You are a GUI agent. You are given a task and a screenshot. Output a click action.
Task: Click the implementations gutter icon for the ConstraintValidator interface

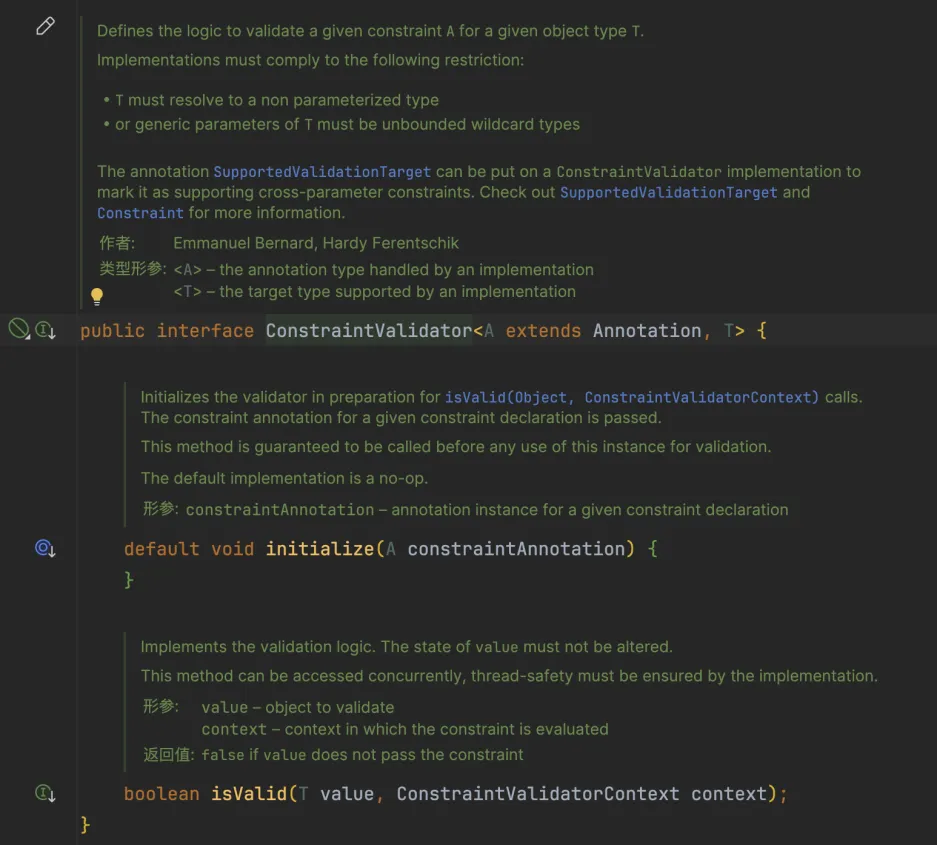(45, 329)
